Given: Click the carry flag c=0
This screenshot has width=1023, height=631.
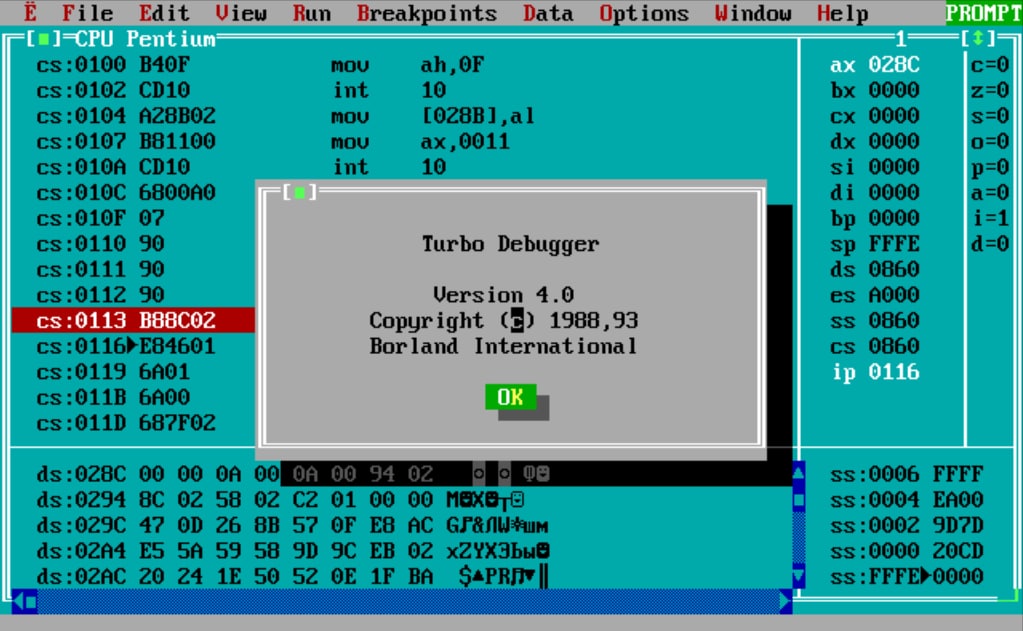Looking at the screenshot, I should click(990, 65).
